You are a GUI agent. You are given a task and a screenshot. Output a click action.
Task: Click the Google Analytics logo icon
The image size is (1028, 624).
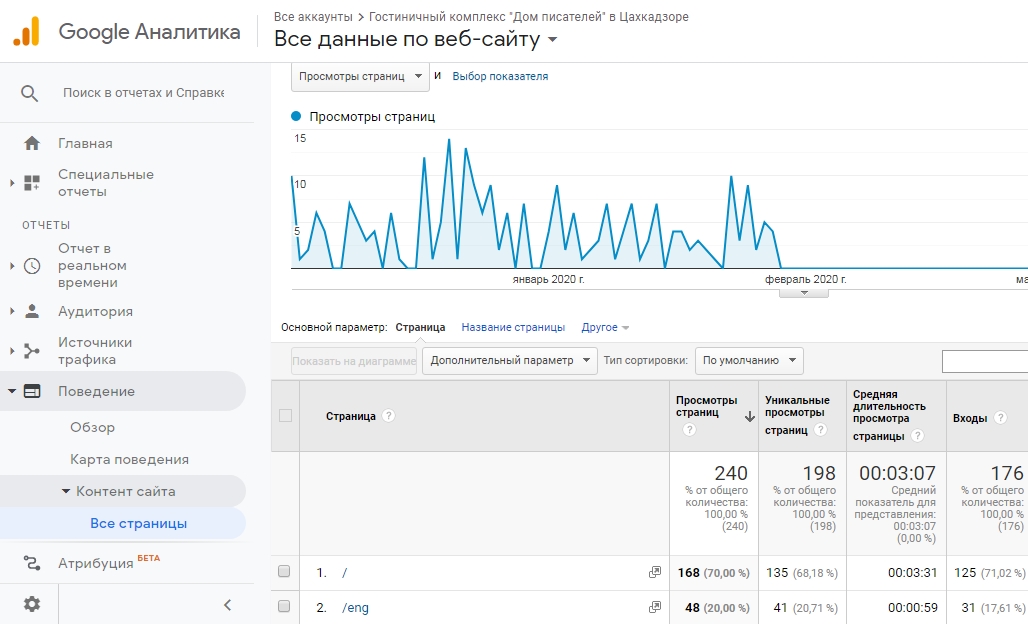26,31
